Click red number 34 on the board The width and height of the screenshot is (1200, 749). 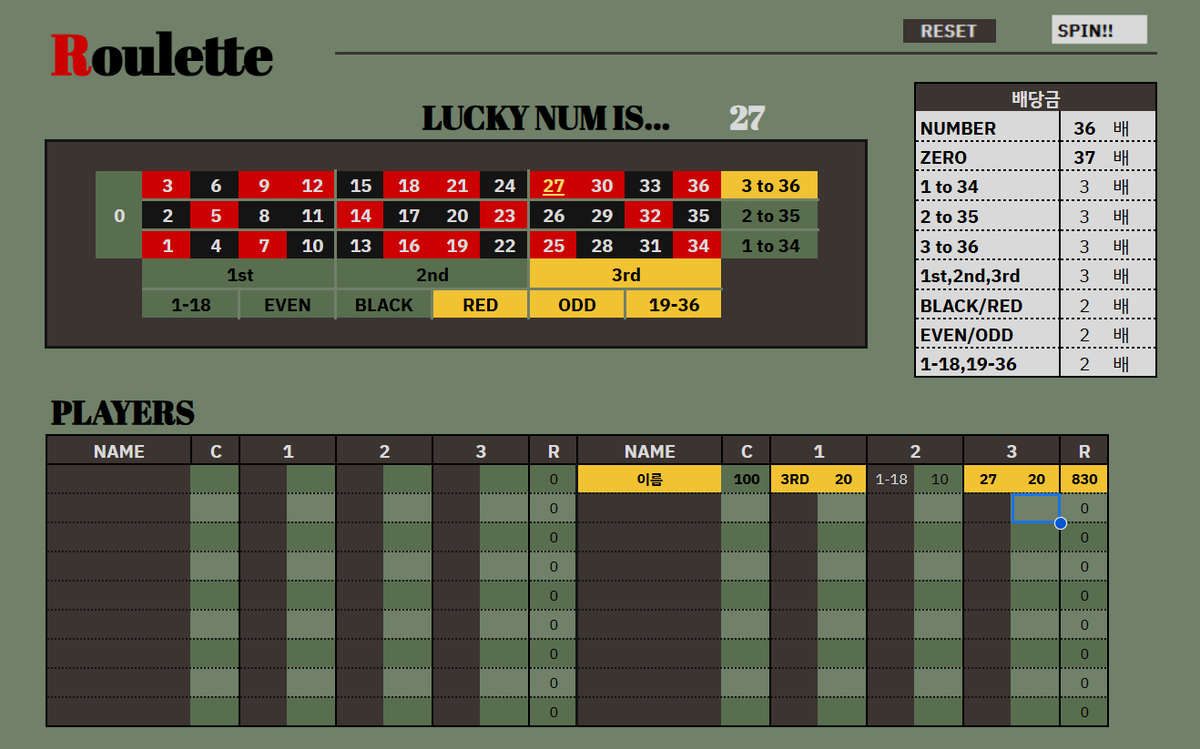tap(698, 245)
